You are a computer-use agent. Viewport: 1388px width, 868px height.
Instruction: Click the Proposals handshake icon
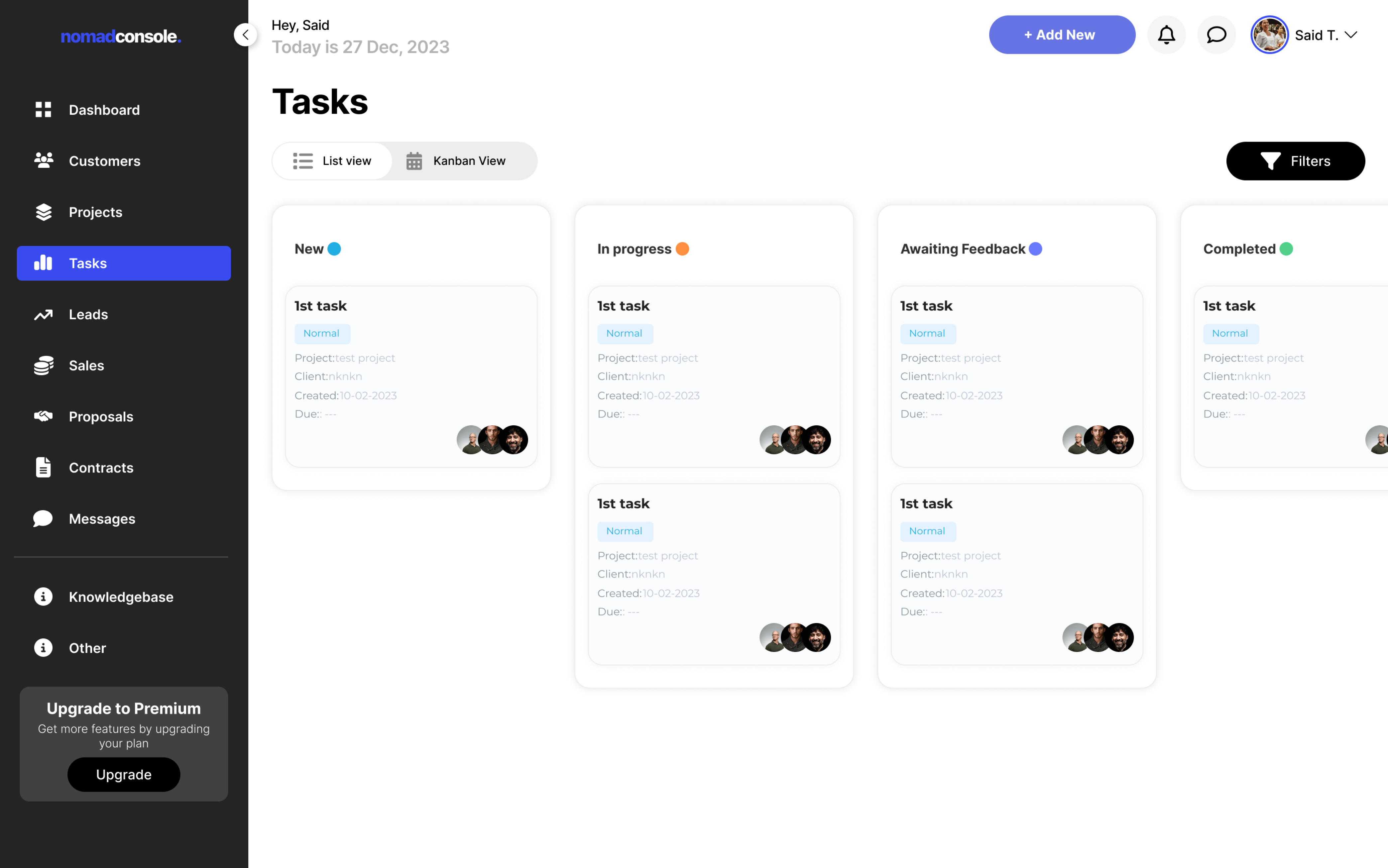pos(43,416)
